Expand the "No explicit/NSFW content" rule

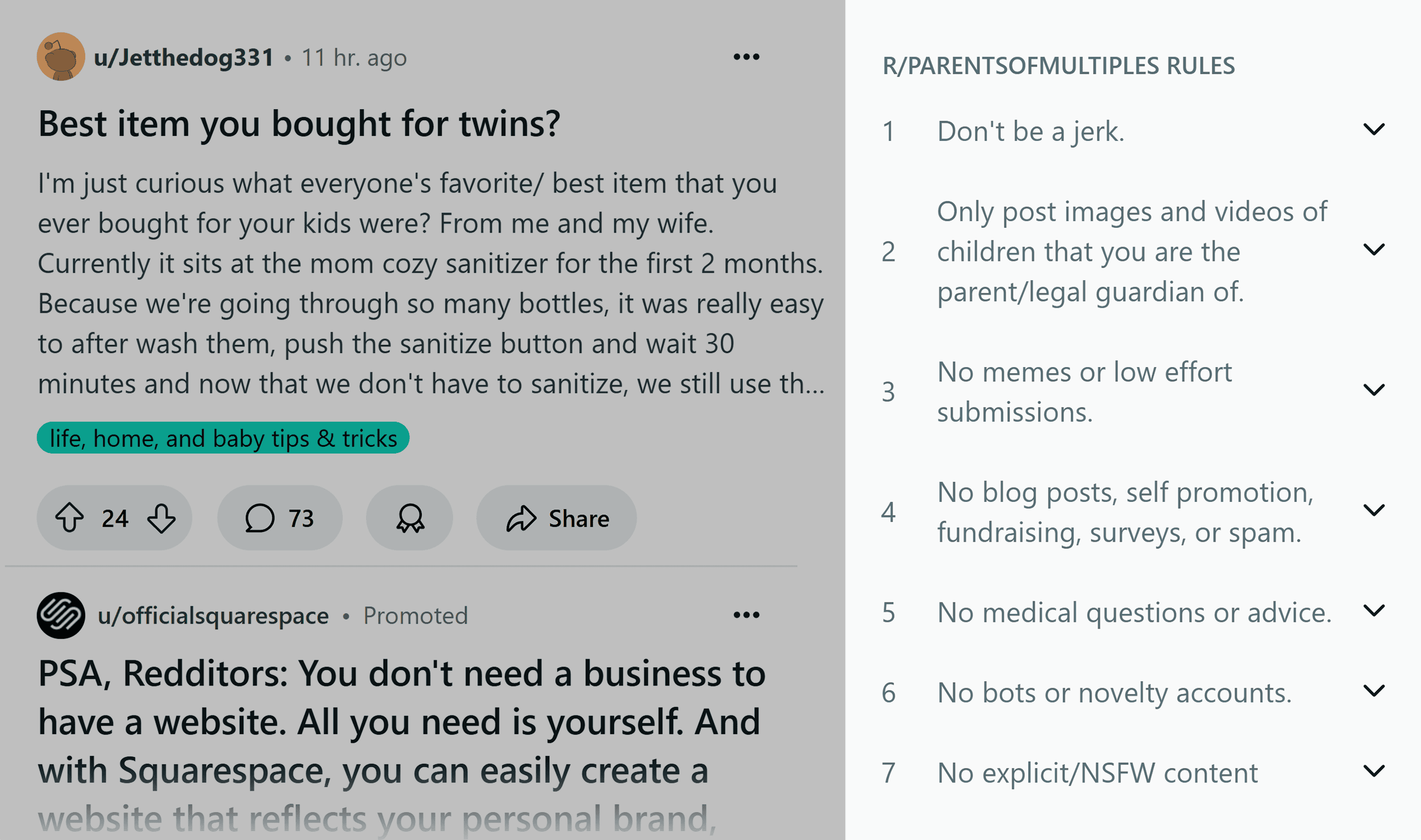1373,771
